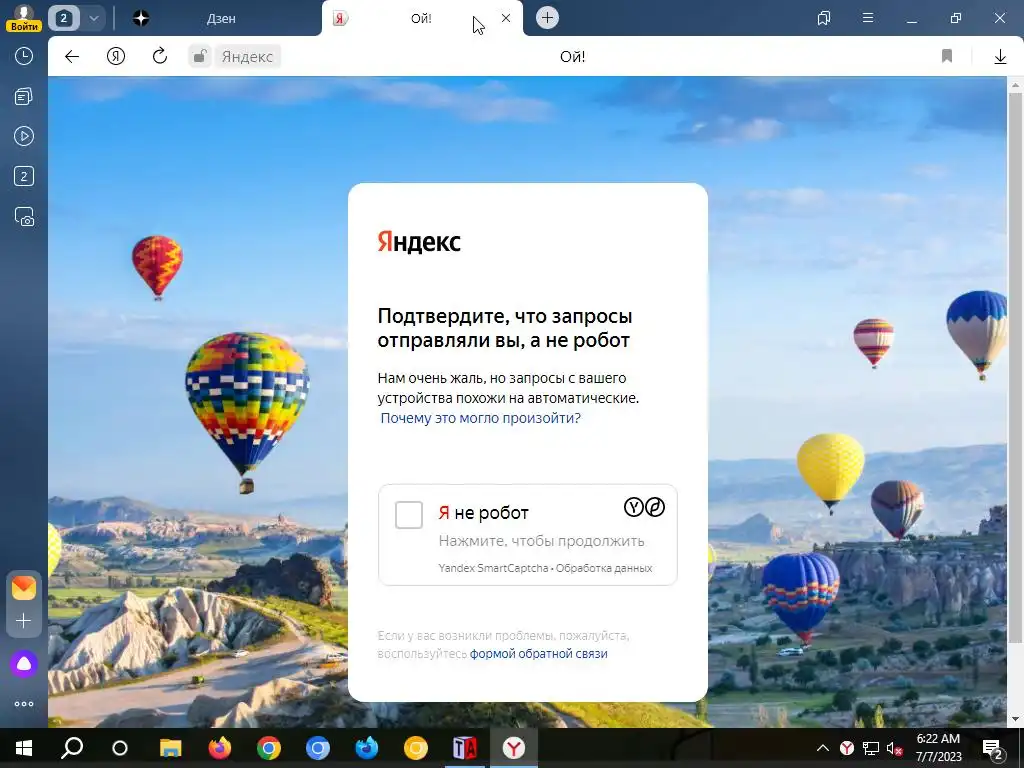The image size is (1024, 768).
Task: Open sidebar more options (three dots)
Action: pos(24,704)
